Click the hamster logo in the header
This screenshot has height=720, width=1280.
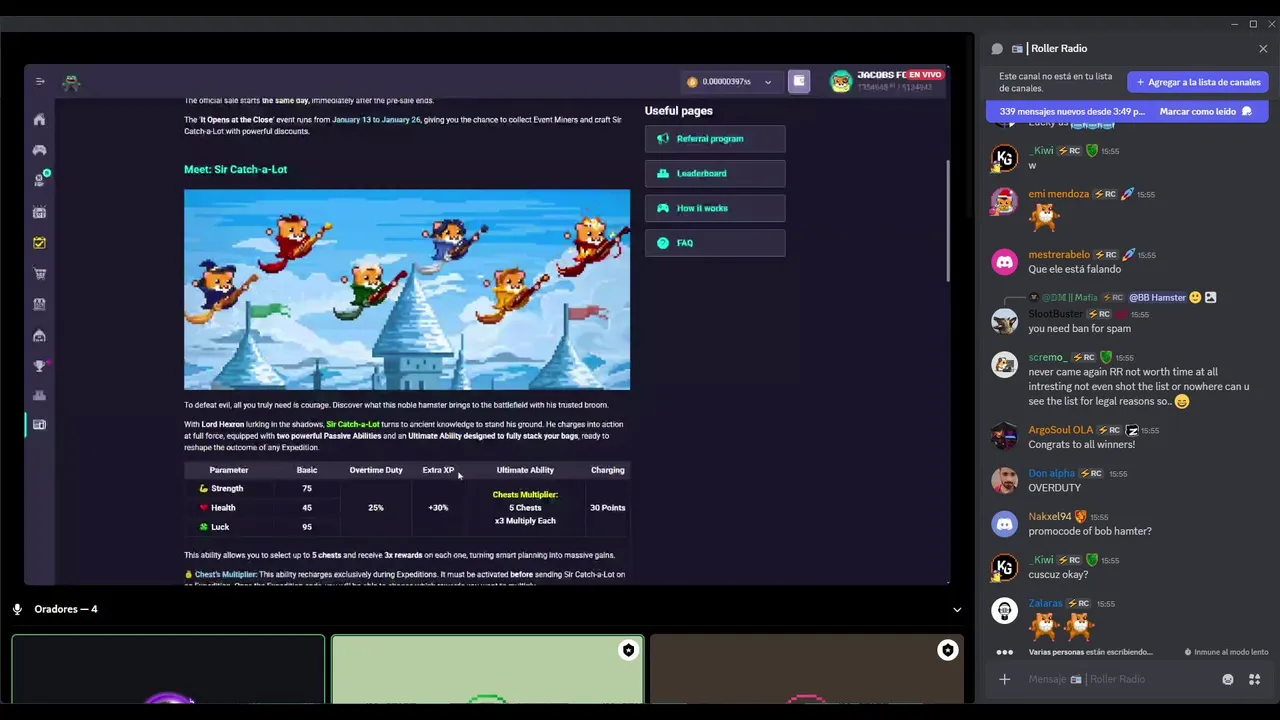click(x=71, y=83)
